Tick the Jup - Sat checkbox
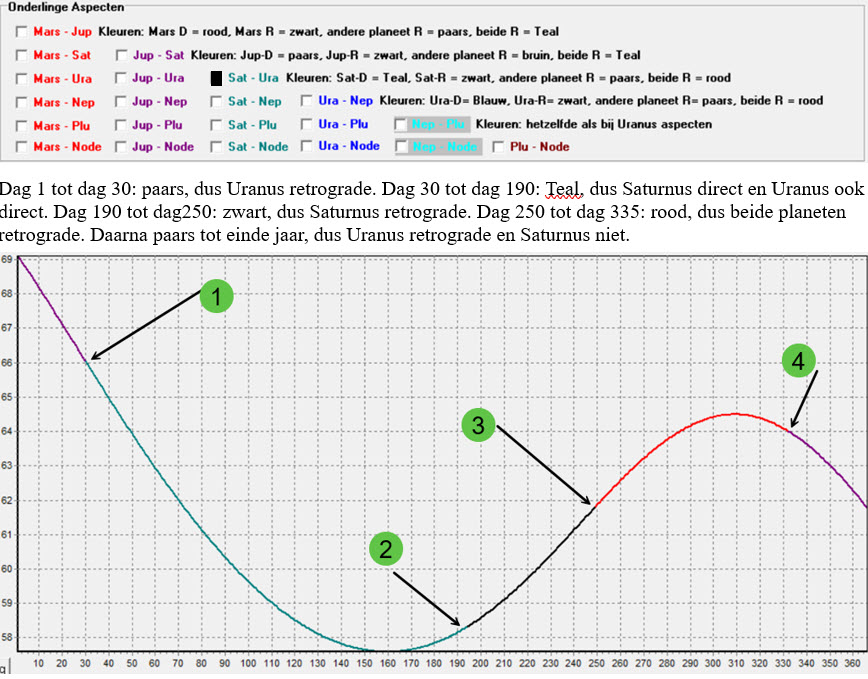This screenshot has width=868, height=679. (121, 55)
